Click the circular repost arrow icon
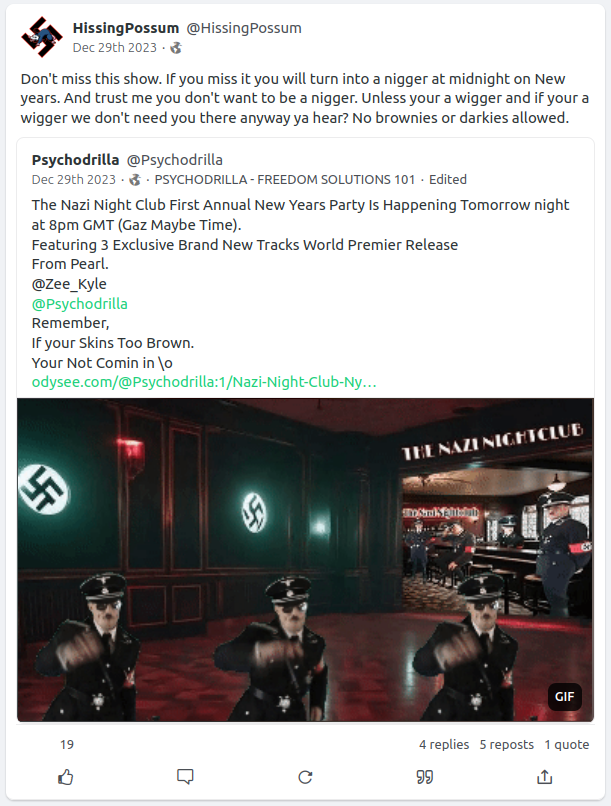 pyautogui.click(x=305, y=777)
